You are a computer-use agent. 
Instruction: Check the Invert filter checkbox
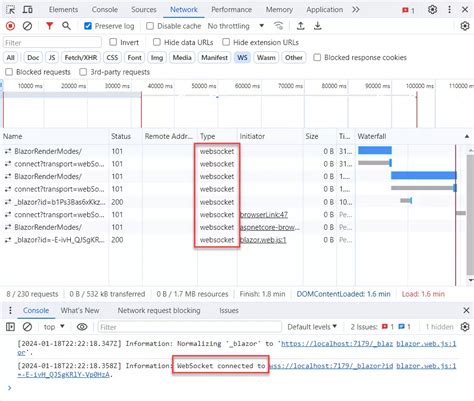click(113, 42)
